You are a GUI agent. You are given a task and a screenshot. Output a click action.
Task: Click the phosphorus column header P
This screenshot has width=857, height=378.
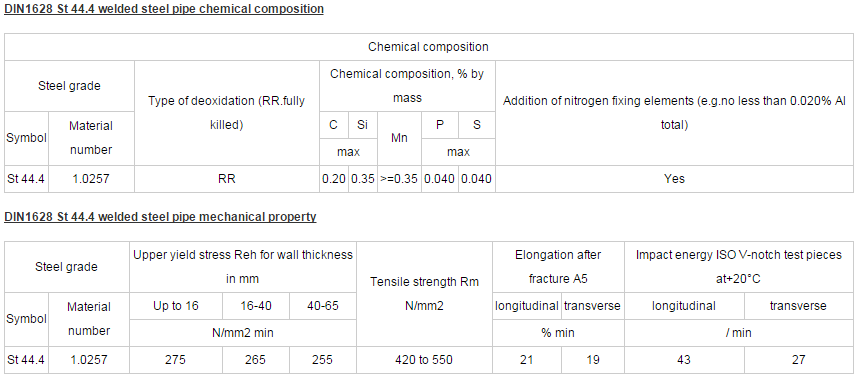pyautogui.click(x=440, y=125)
